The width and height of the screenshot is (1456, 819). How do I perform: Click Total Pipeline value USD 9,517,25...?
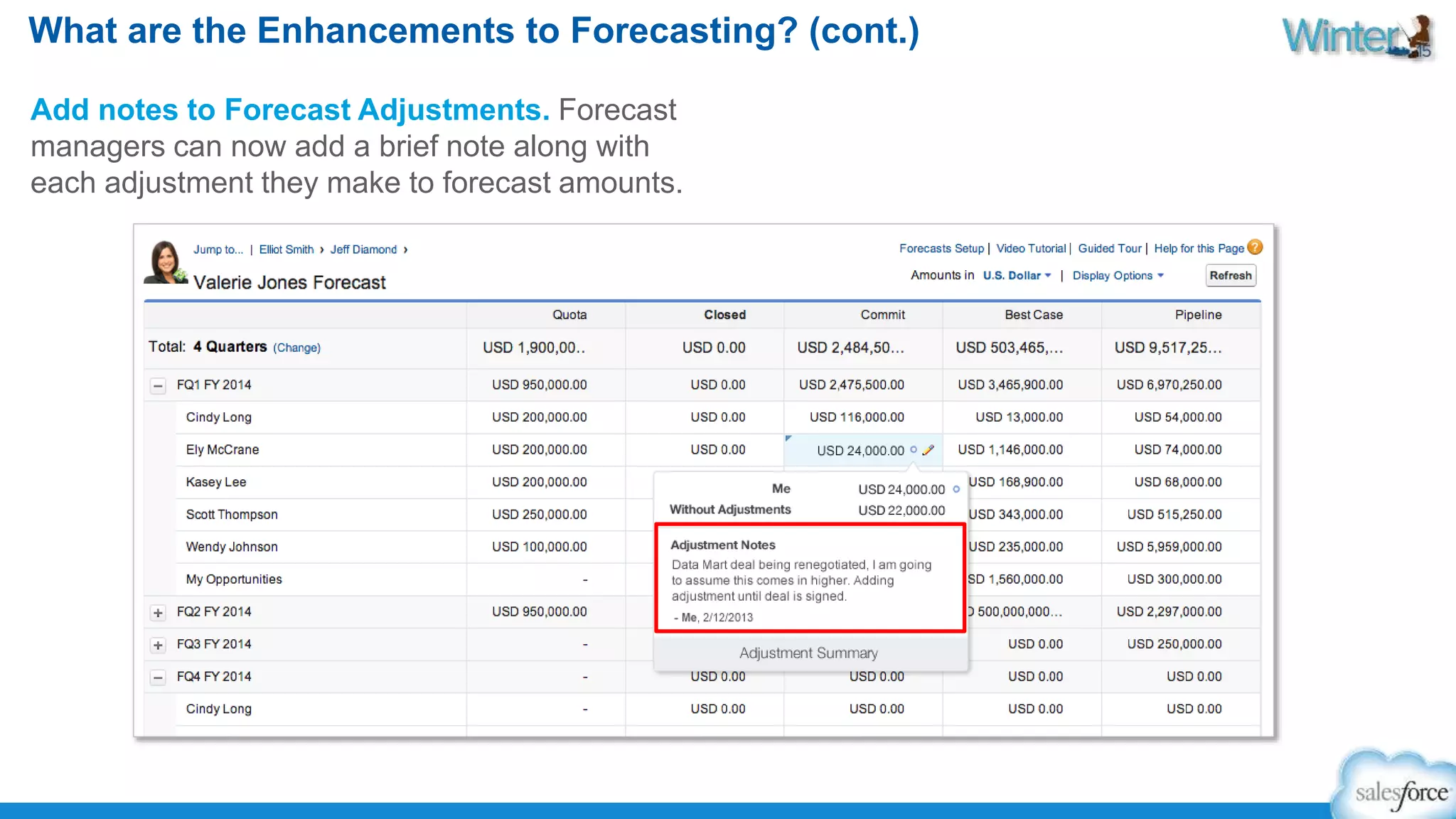(x=1168, y=348)
